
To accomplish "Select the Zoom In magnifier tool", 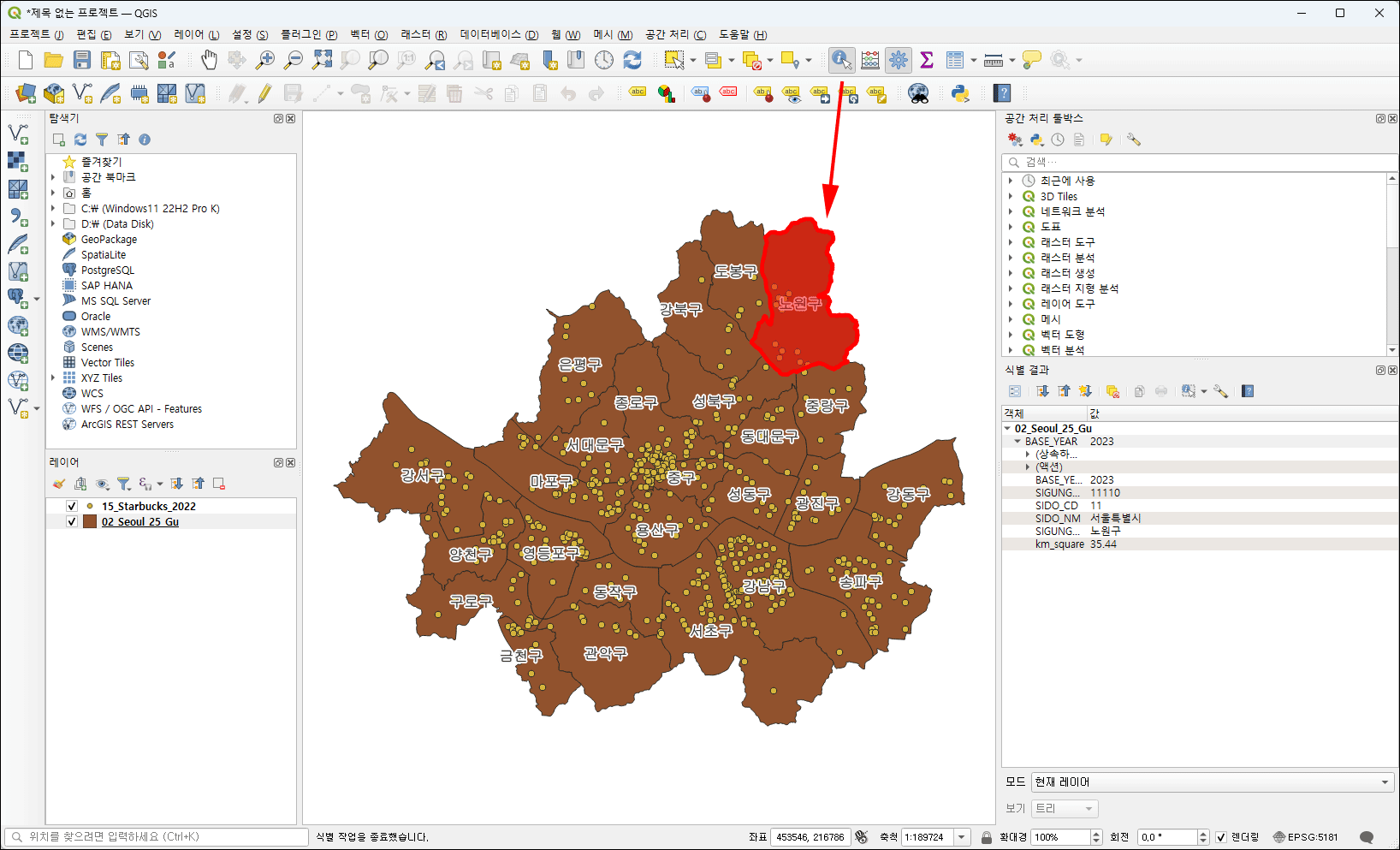I will coord(265,60).
